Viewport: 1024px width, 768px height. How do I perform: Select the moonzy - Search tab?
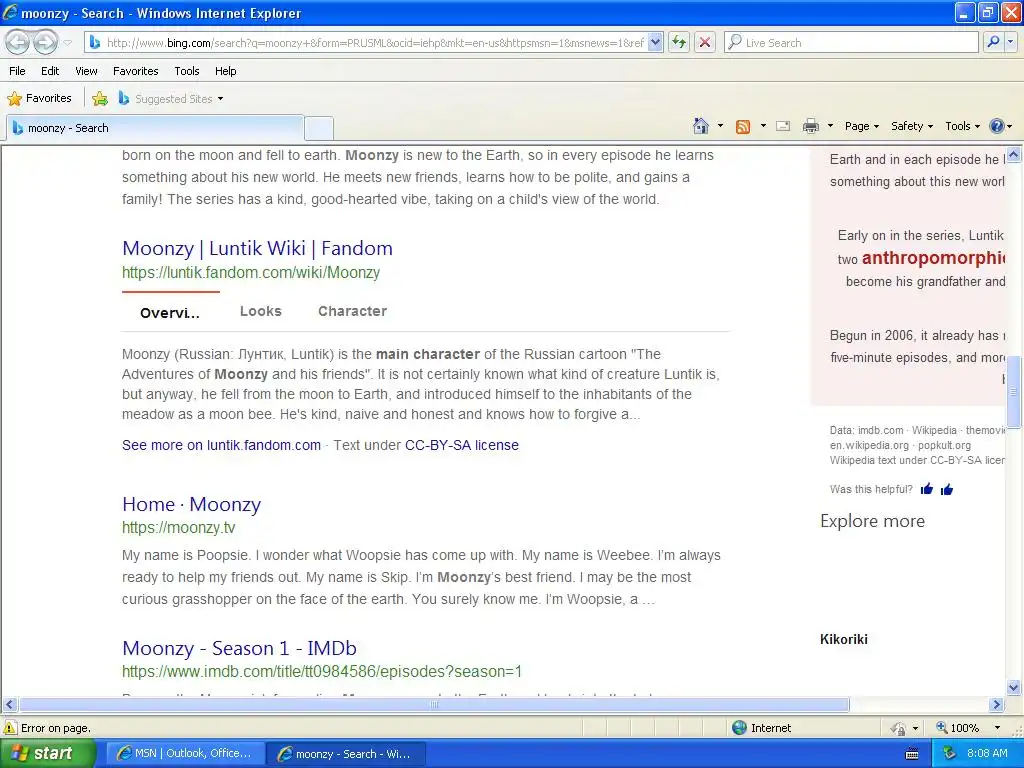154,128
